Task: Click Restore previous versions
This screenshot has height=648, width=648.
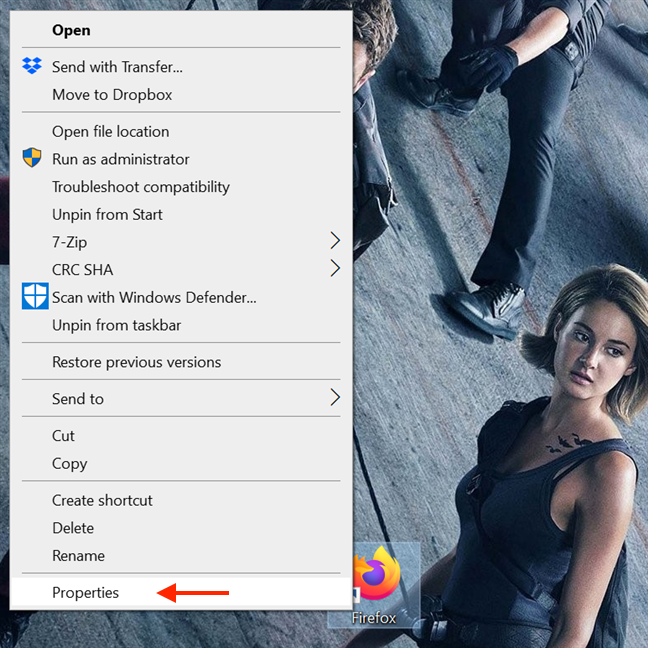Action: [x=181, y=362]
